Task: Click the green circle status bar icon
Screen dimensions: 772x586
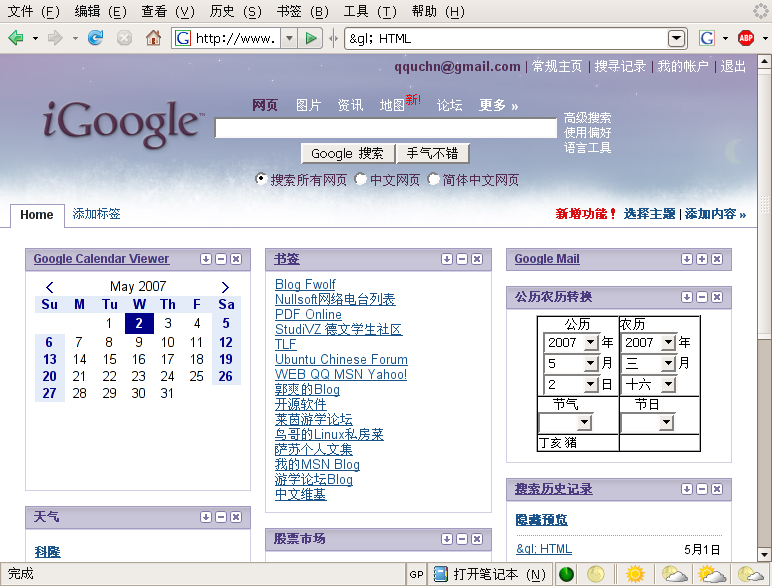Action: point(566,574)
